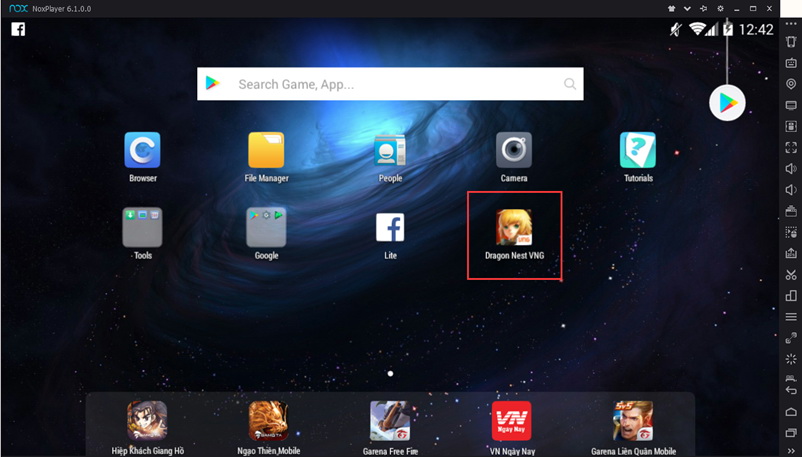This screenshot has width=802, height=457.
Task: Open Garena Free Fire from the dock
Action: coord(390,421)
